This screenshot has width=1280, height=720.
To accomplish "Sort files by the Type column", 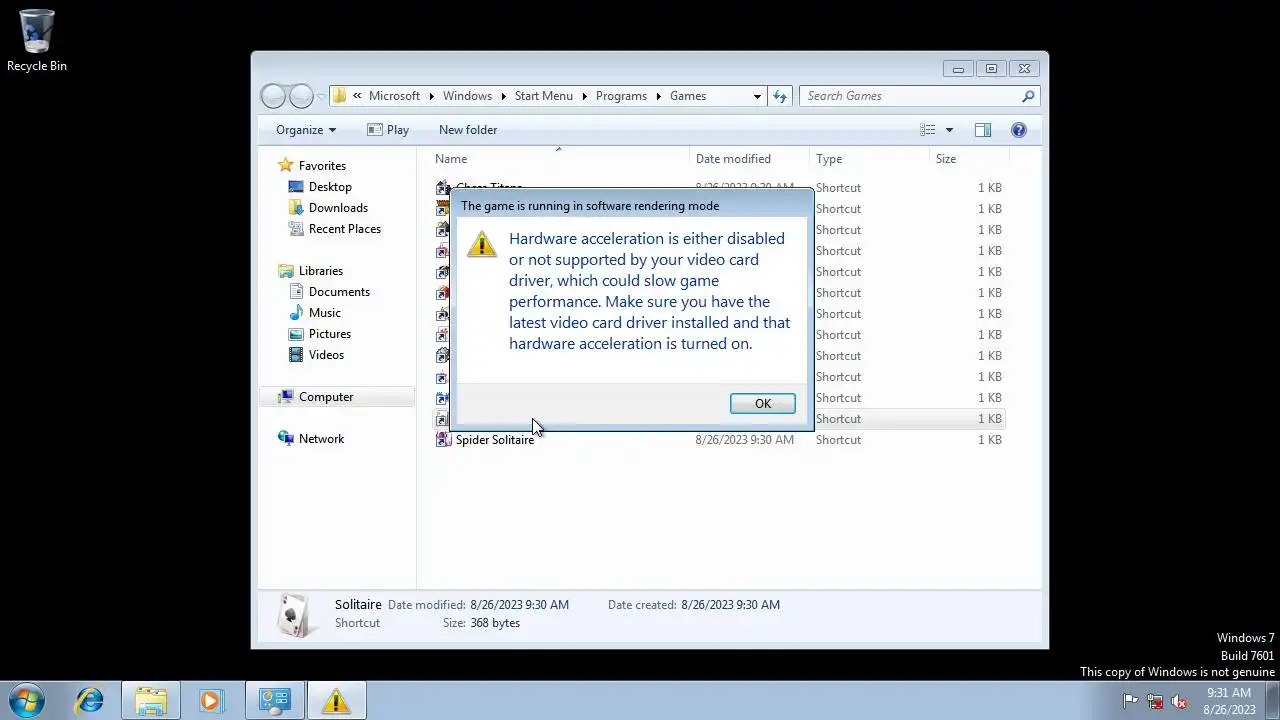I will pyautogui.click(x=829, y=159).
